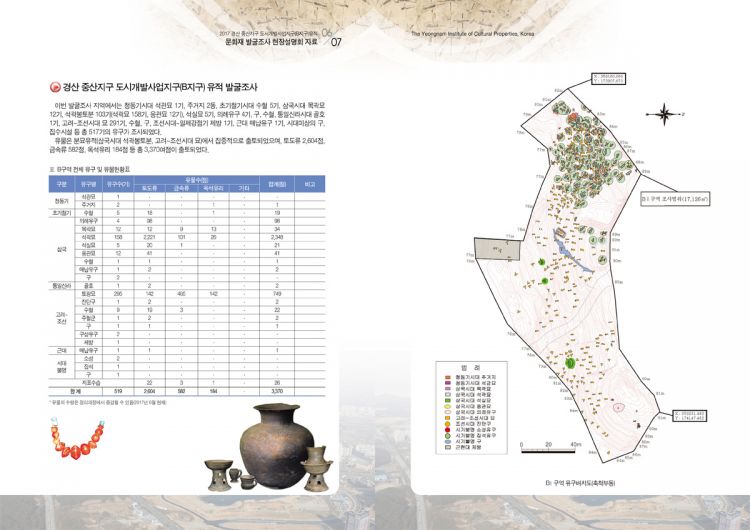Click the lidded pedestal vessel right of the jar
Image resolution: width=750 pixels, height=530 pixels.
pyautogui.click(x=316, y=469)
